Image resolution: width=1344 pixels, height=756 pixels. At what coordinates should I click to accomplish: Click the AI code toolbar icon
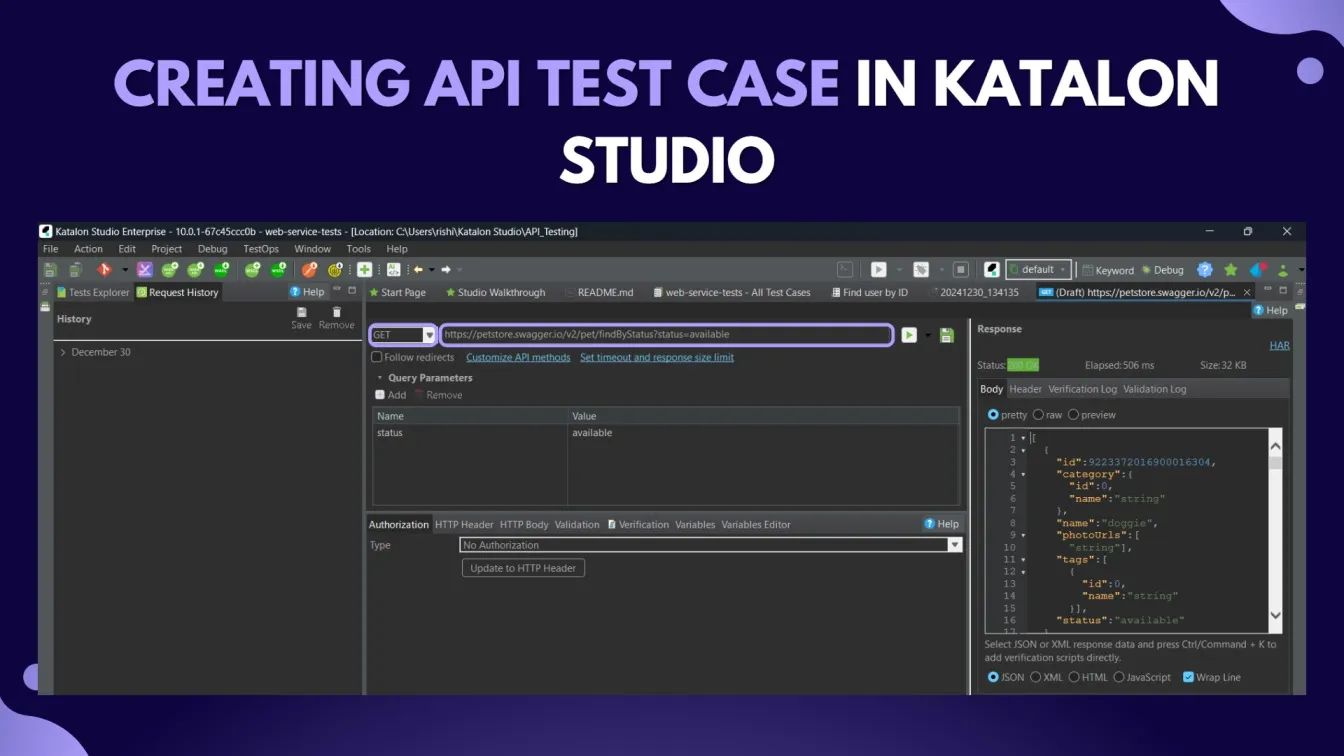[393, 270]
